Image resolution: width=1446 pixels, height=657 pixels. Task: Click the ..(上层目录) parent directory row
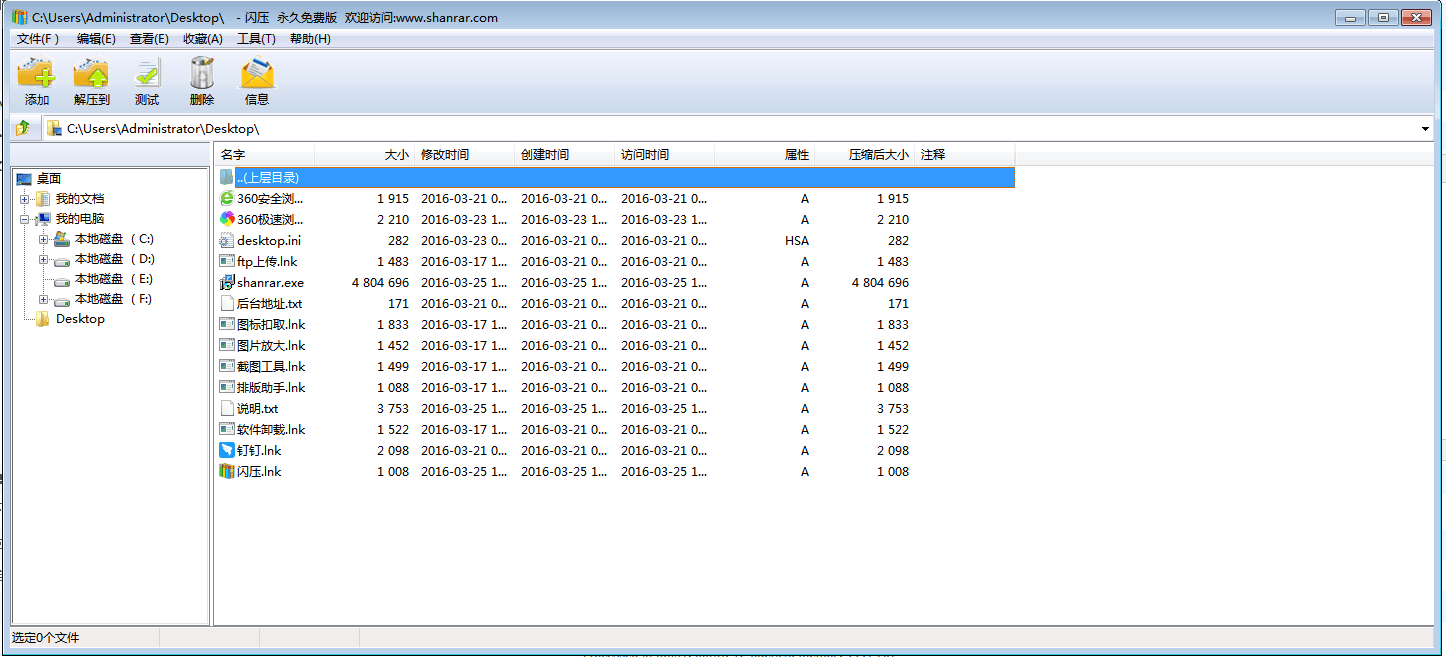click(x=267, y=178)
